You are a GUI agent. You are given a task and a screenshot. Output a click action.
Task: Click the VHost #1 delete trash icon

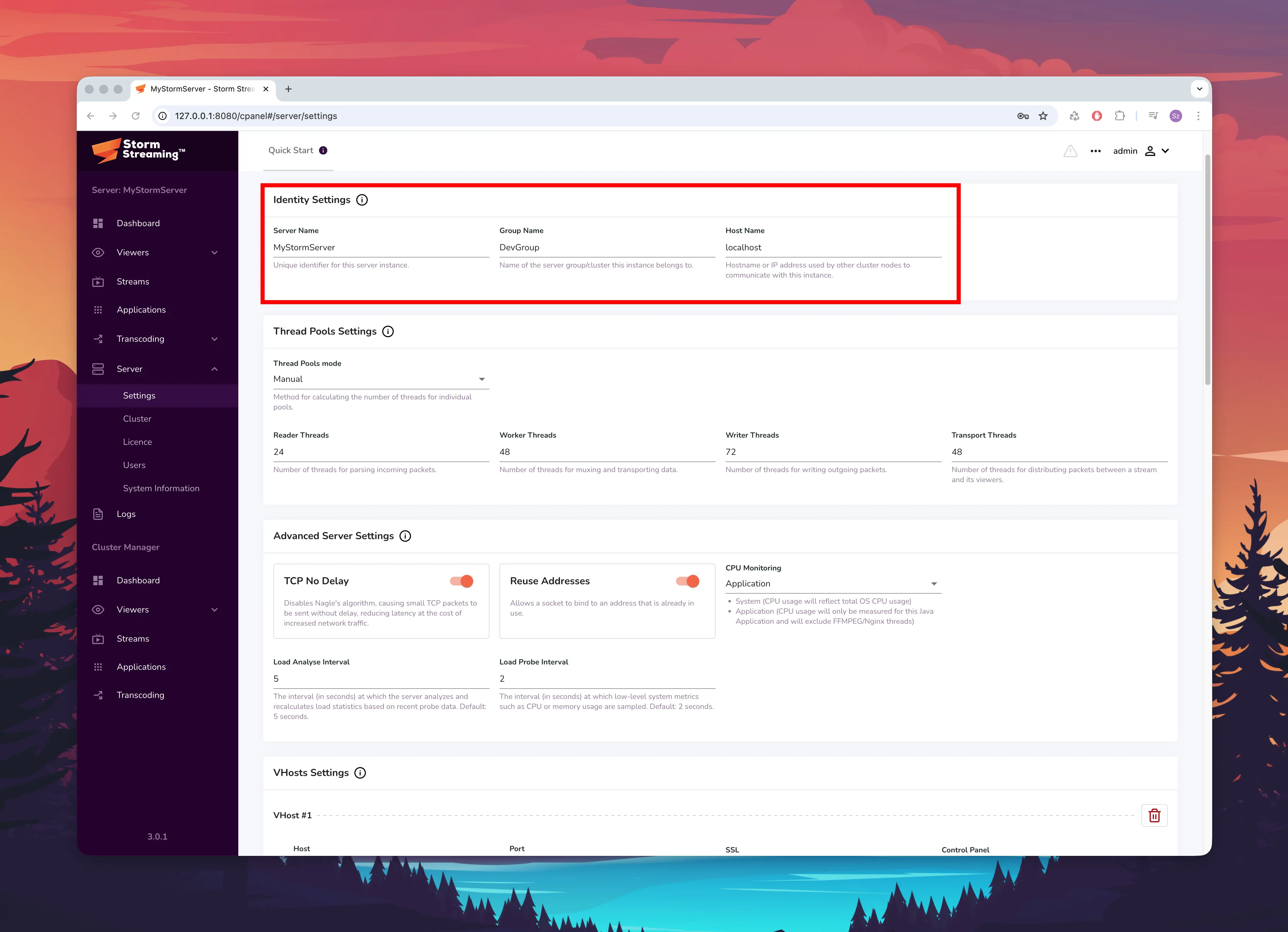tap(1154, 815)
